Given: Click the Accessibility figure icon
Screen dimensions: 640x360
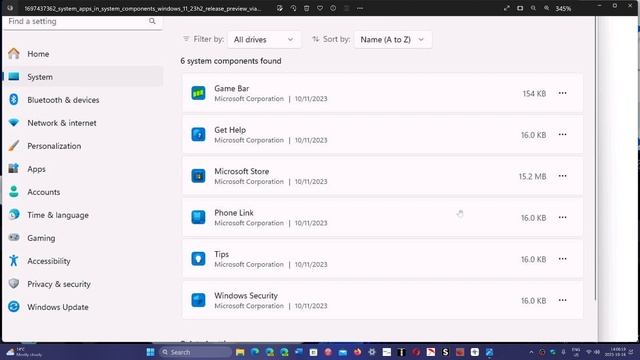Looking at the screenshot, I should pos(14,260).
